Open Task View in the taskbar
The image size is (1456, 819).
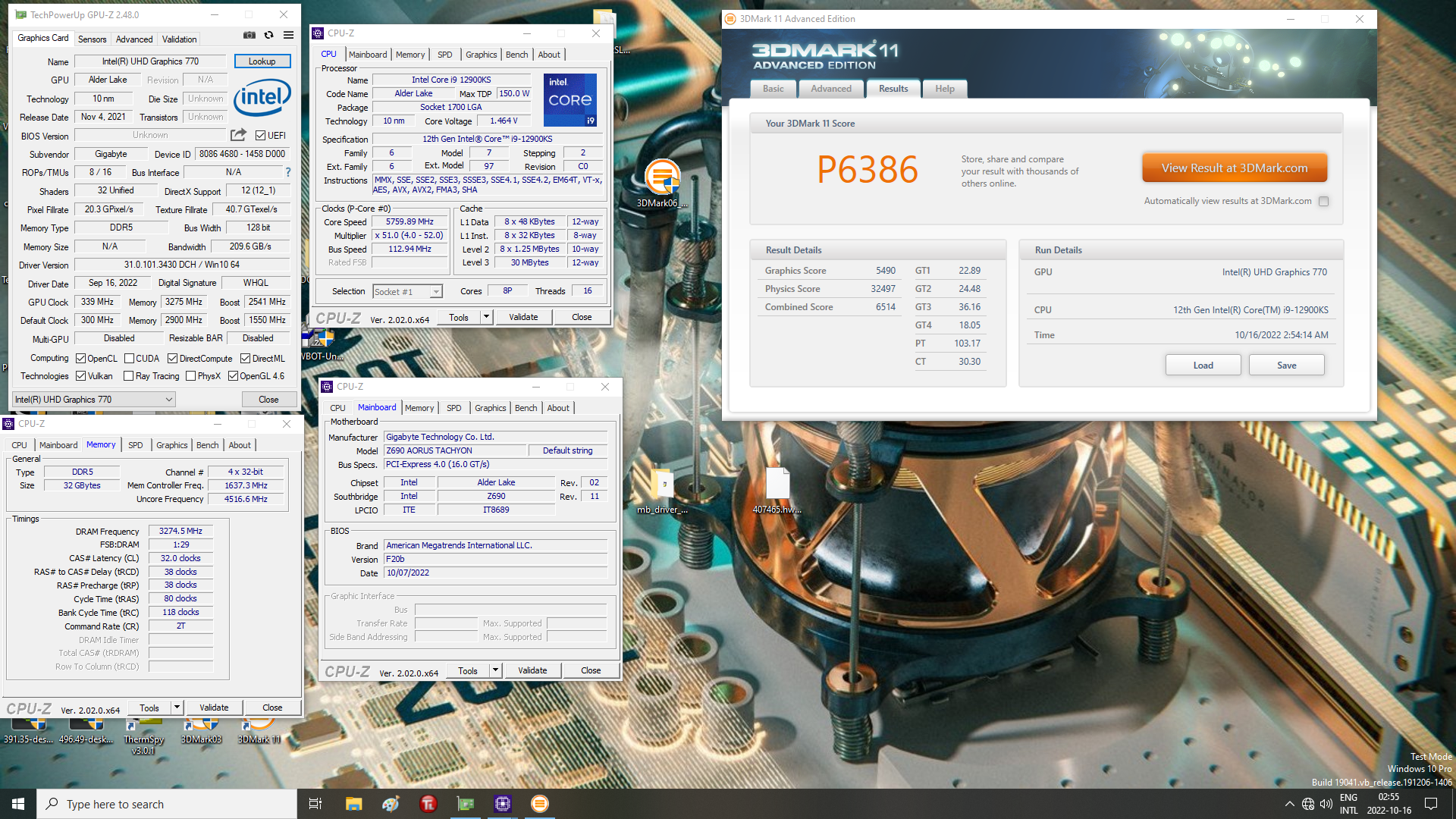pyautogui.click(x=315, y=804)
